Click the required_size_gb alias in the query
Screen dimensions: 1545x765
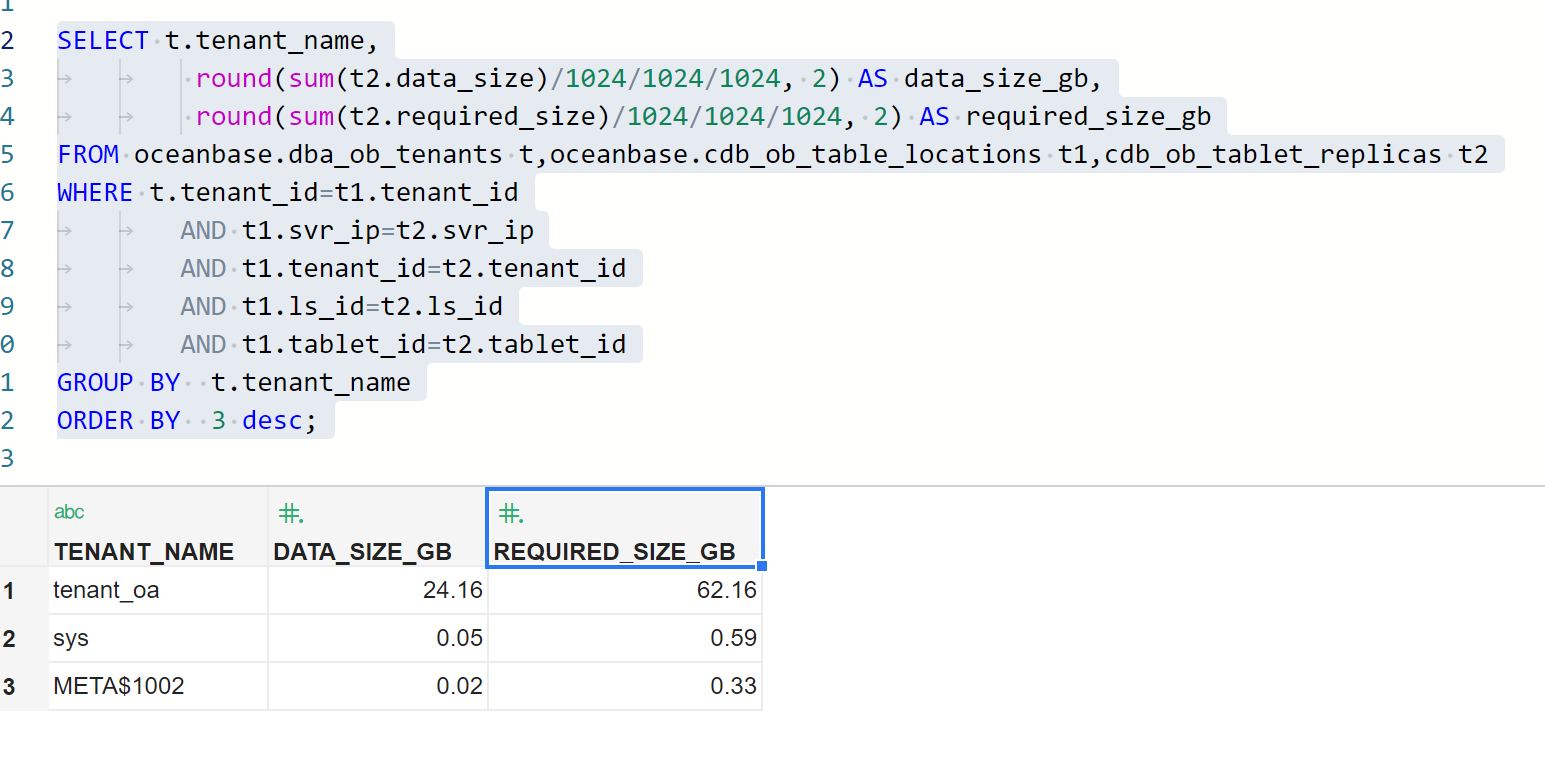1088,117
